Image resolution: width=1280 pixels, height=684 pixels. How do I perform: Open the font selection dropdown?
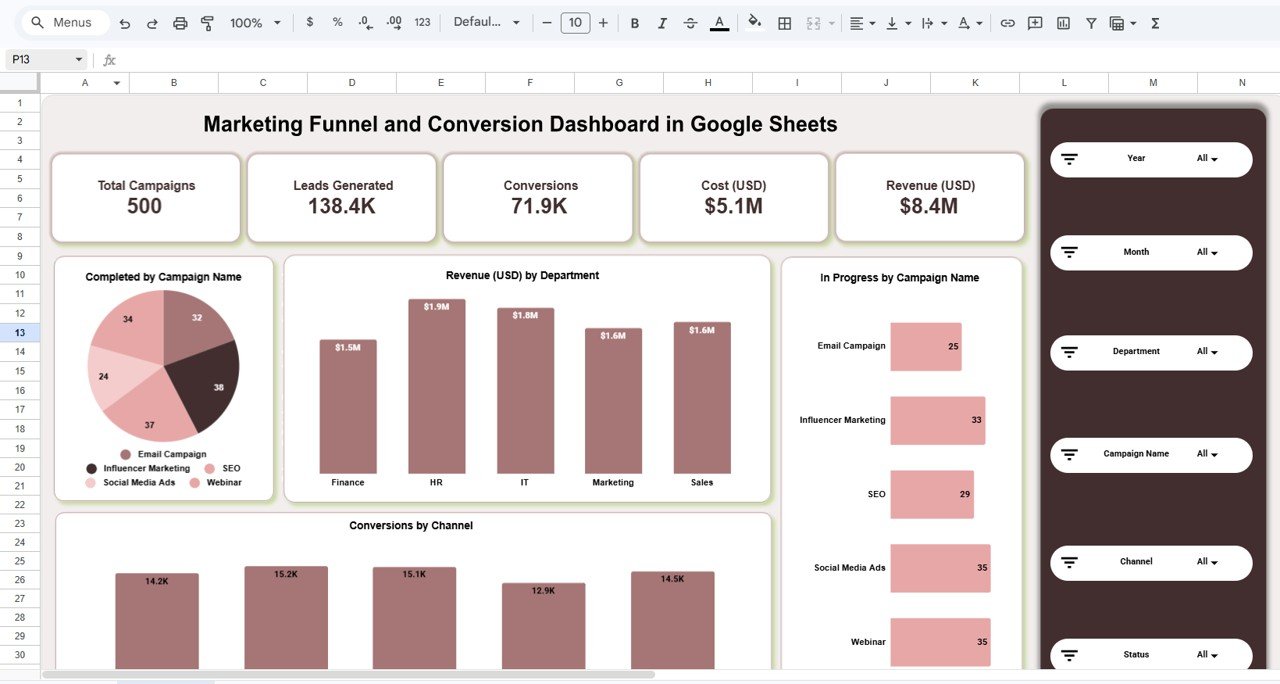tap(487, 22)
